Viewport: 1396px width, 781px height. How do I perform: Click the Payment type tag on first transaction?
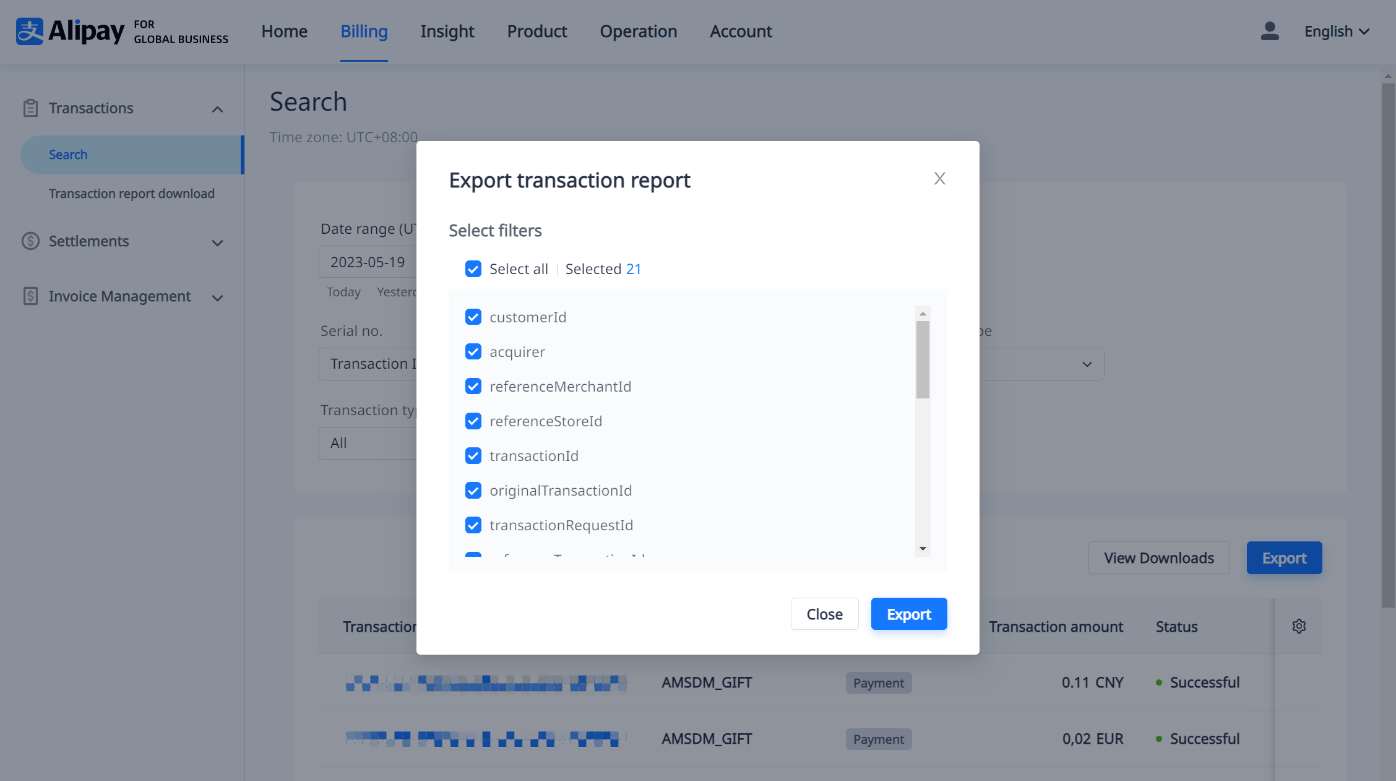878,682
